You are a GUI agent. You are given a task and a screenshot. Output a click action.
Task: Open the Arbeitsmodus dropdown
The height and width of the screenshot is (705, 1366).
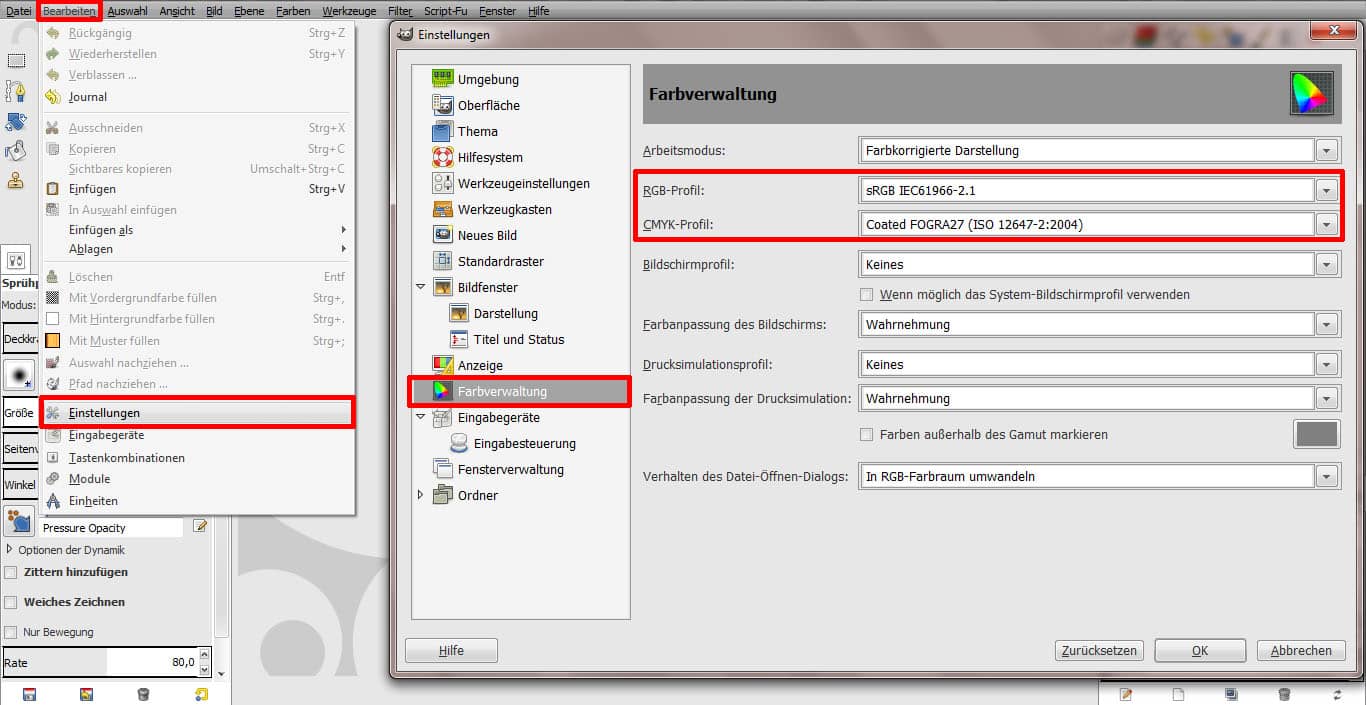[x=1327, y=151]
